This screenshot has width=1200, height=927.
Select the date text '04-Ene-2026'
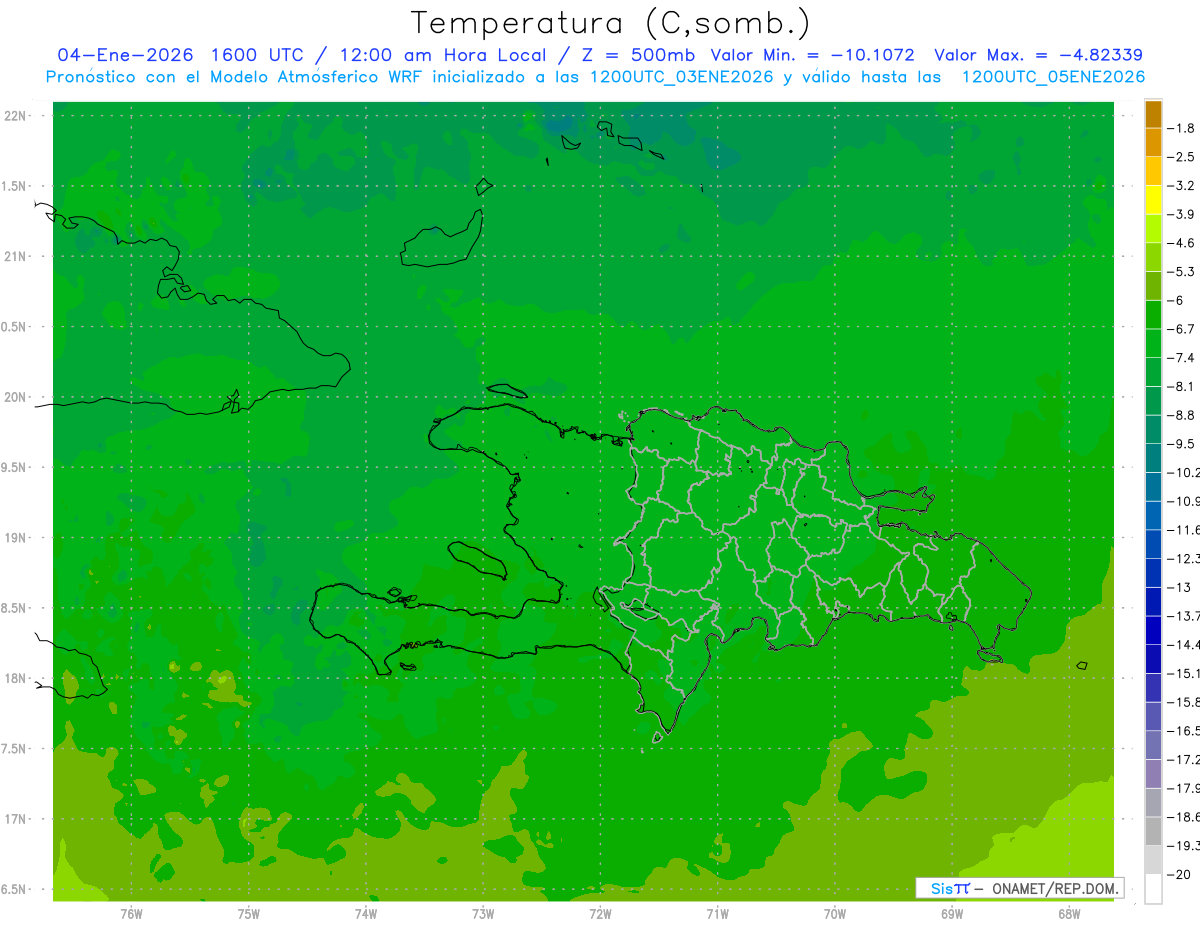[x=124, y=55]
